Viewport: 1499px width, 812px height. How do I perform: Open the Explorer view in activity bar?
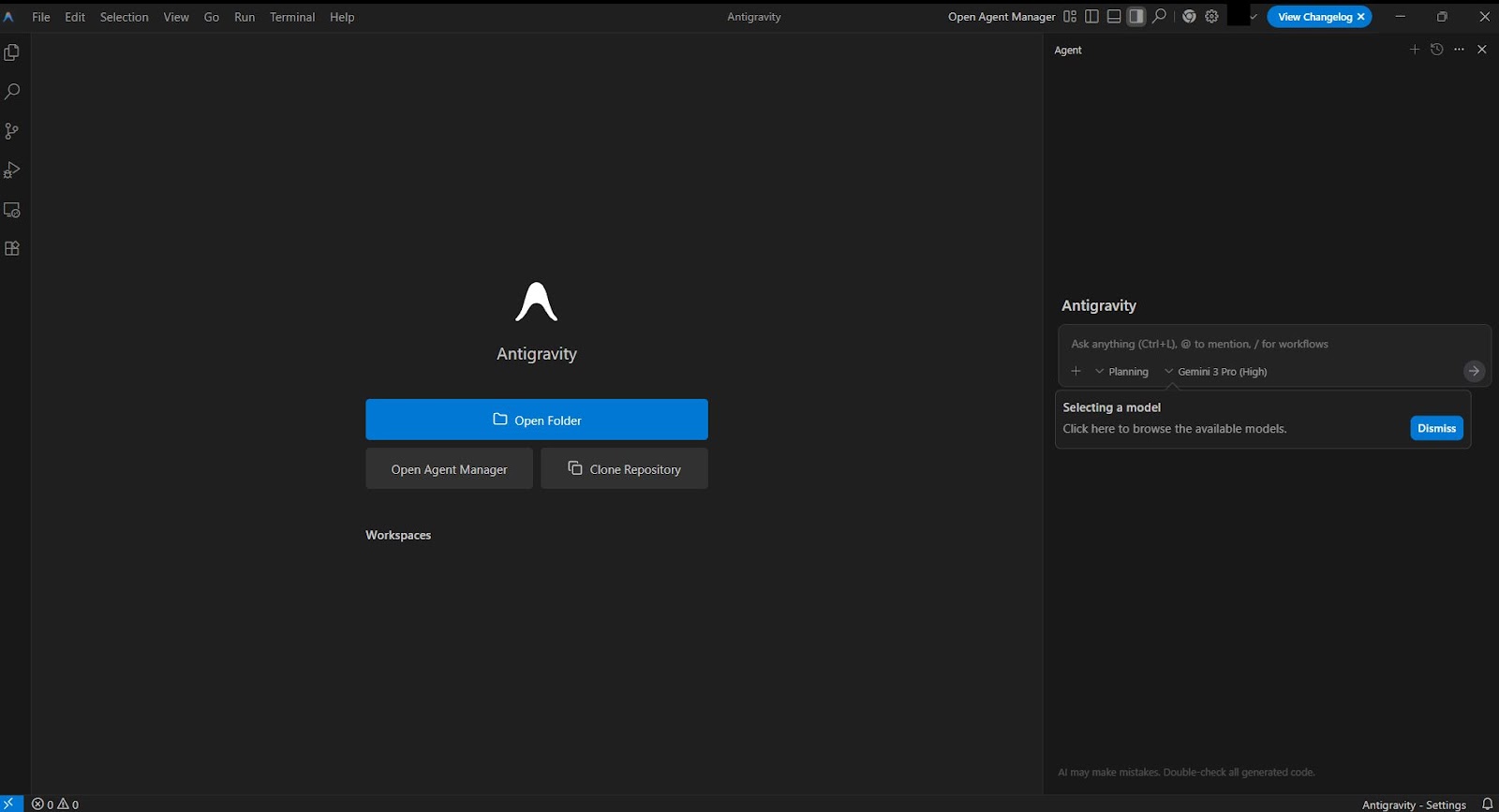(x=12, y=52)
